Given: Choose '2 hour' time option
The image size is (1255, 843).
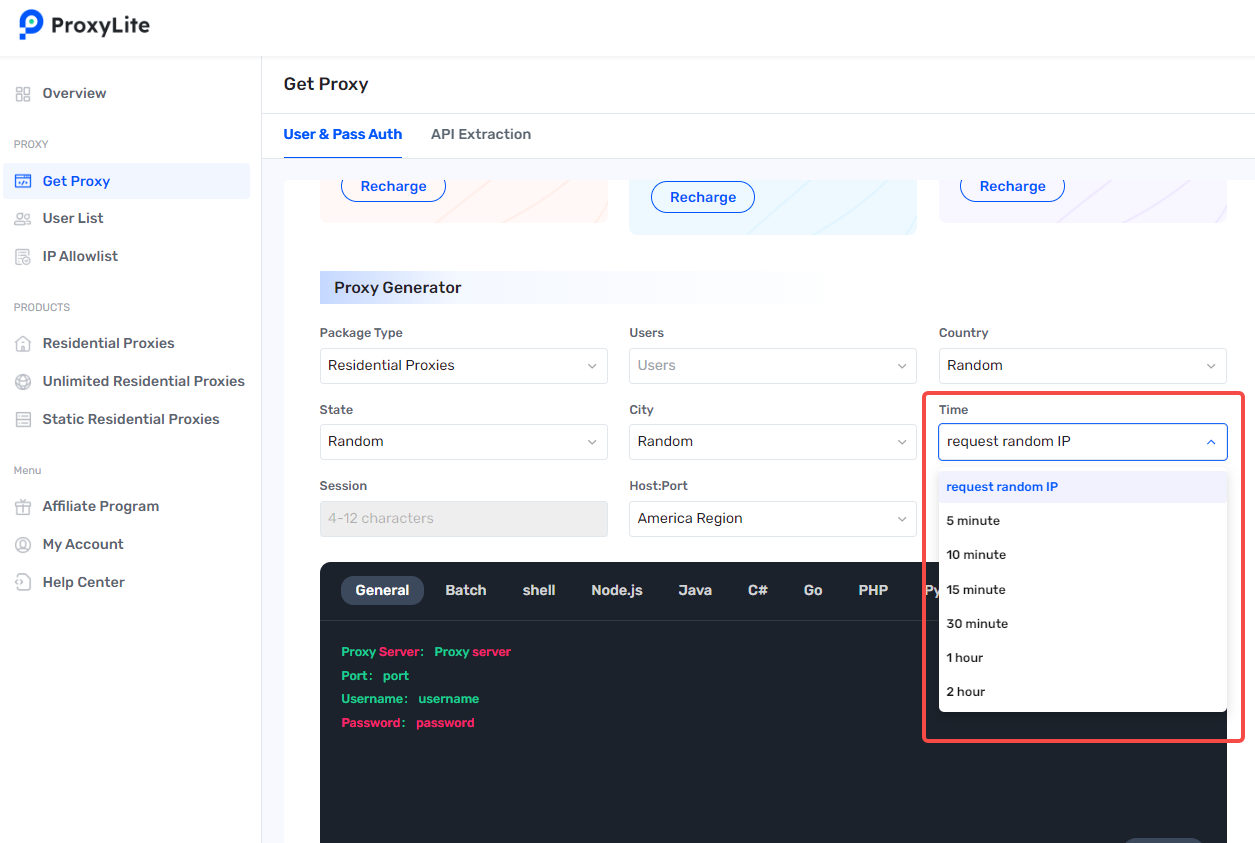Looking at the screenshot, I should 1083,692.
